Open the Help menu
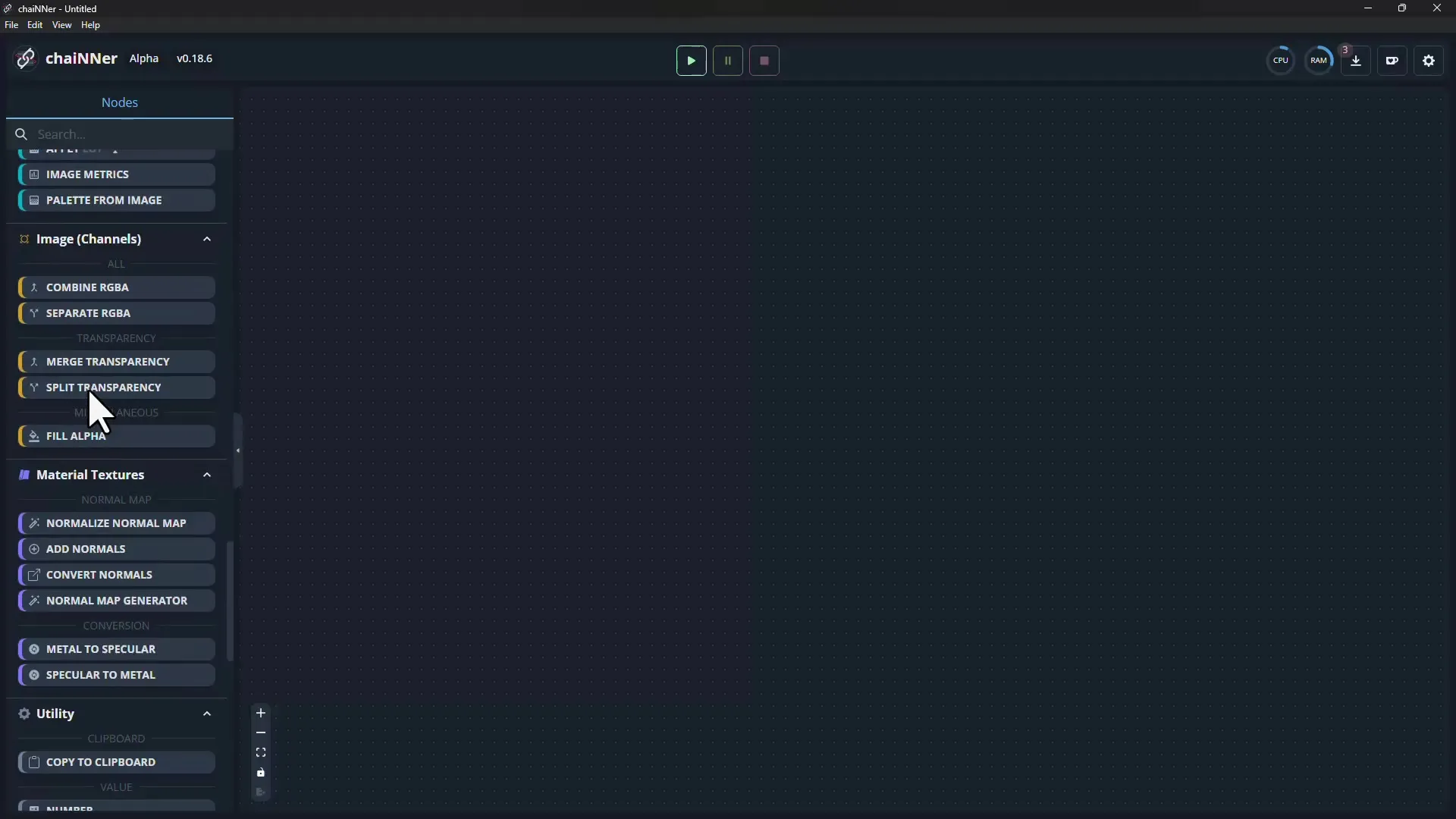Viewport: 1456px width, 819px height. (89, 24)
